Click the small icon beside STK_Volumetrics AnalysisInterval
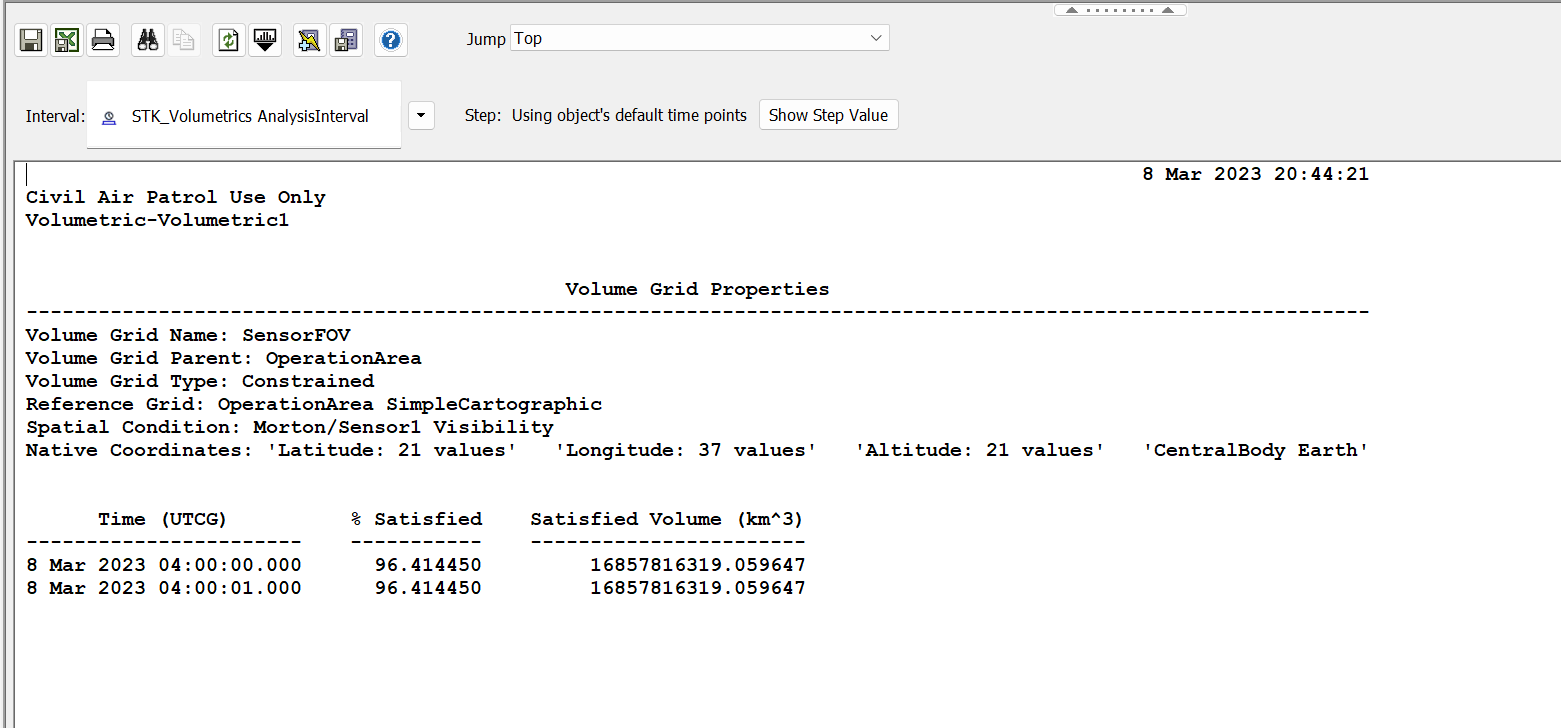The width and height of the screenshot is (1561, 728). (109, 117)
